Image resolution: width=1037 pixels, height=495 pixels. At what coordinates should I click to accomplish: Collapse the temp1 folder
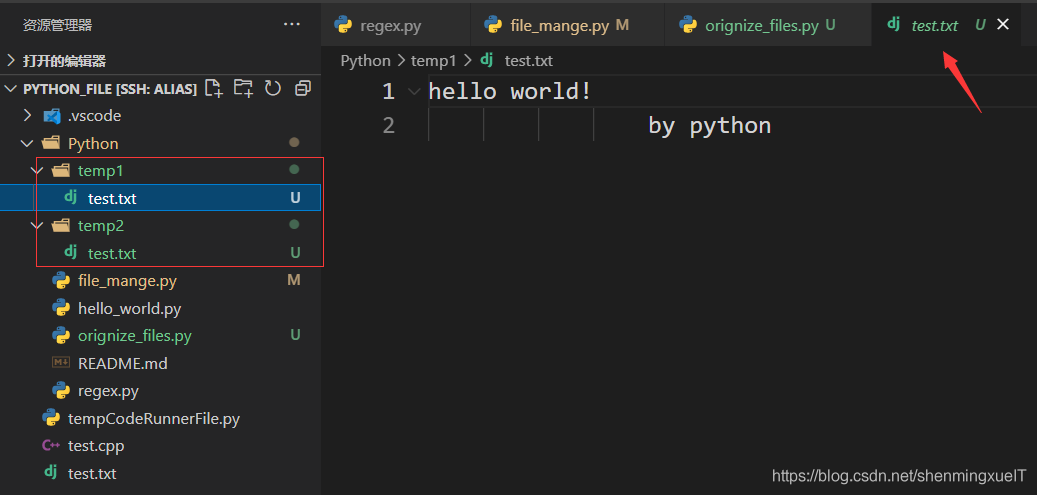click(x=38, y=171)
